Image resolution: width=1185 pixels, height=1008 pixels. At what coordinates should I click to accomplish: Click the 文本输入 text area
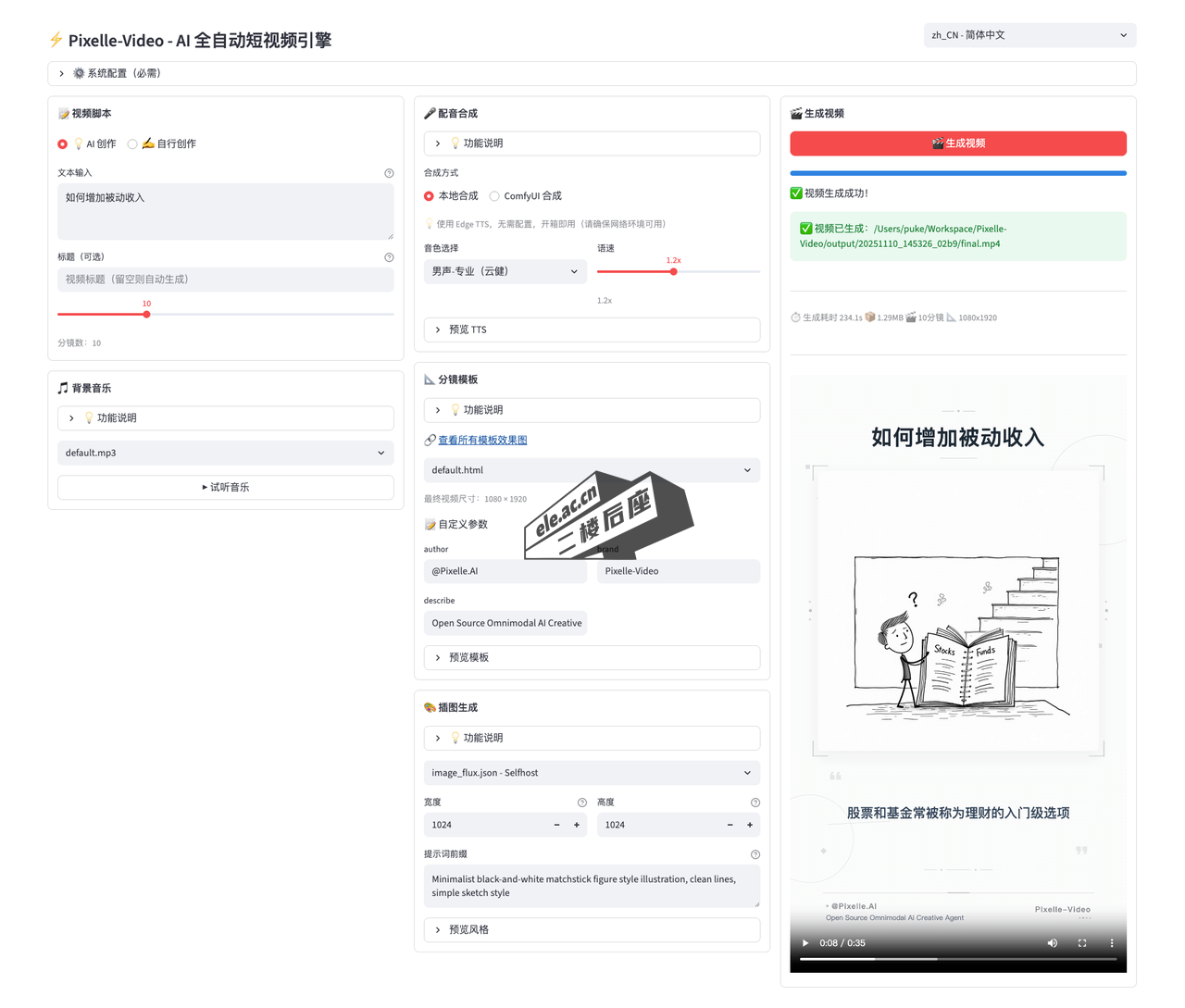pyautogui.click(x=226, y=212)
